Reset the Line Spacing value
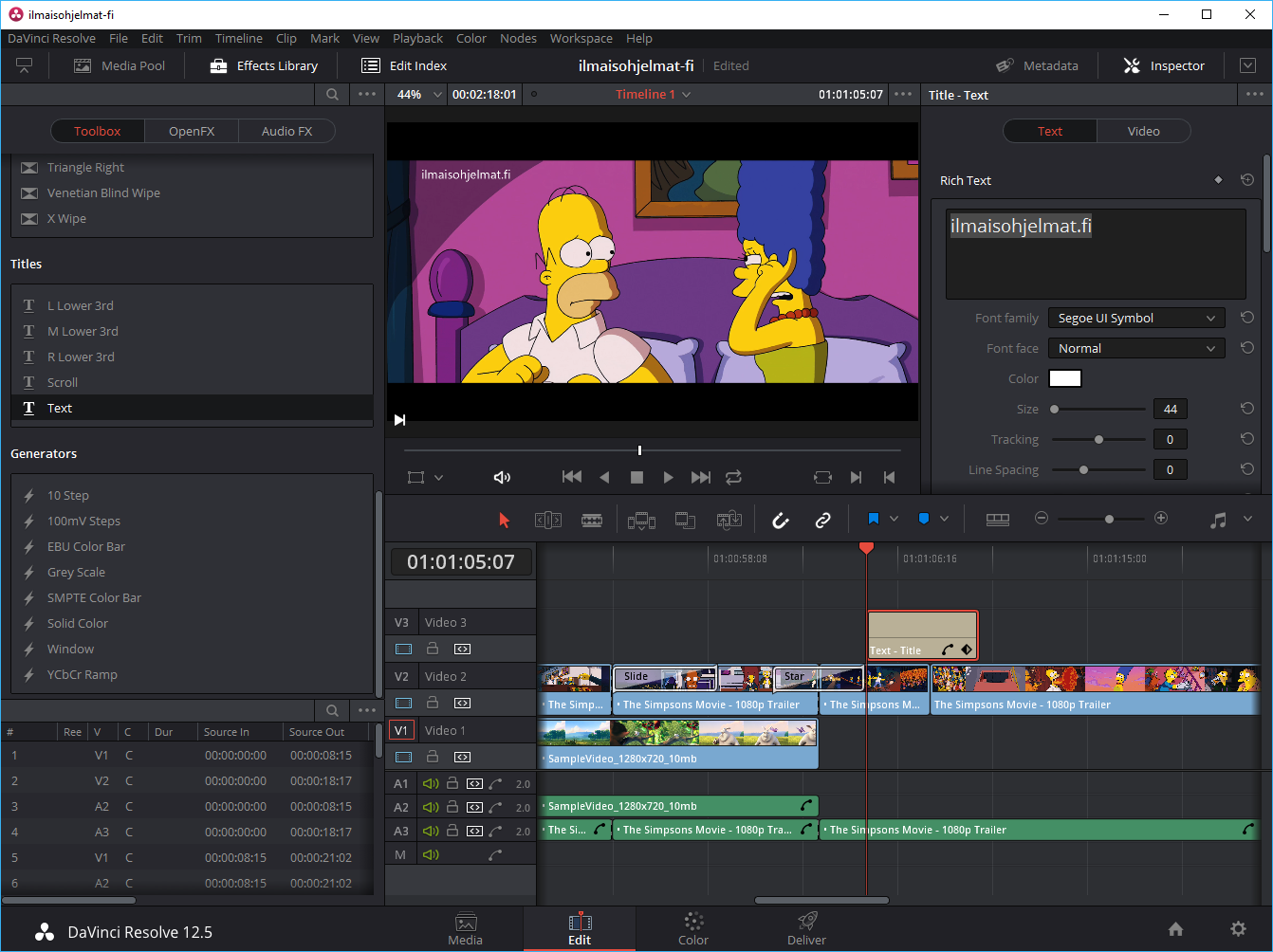The height and width of the screenshot is (952, 1273). coord(1247,469)
